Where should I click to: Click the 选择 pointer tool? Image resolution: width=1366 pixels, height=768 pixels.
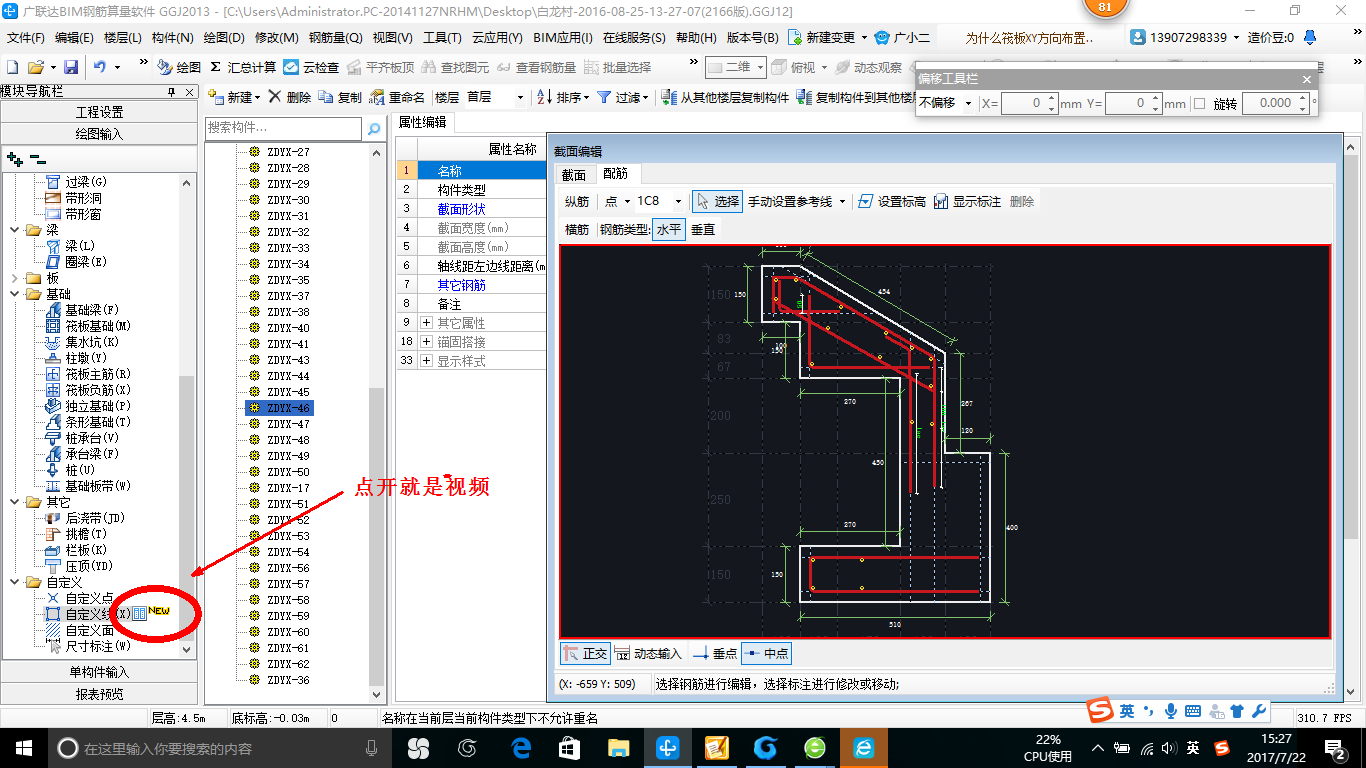[717, 201]
